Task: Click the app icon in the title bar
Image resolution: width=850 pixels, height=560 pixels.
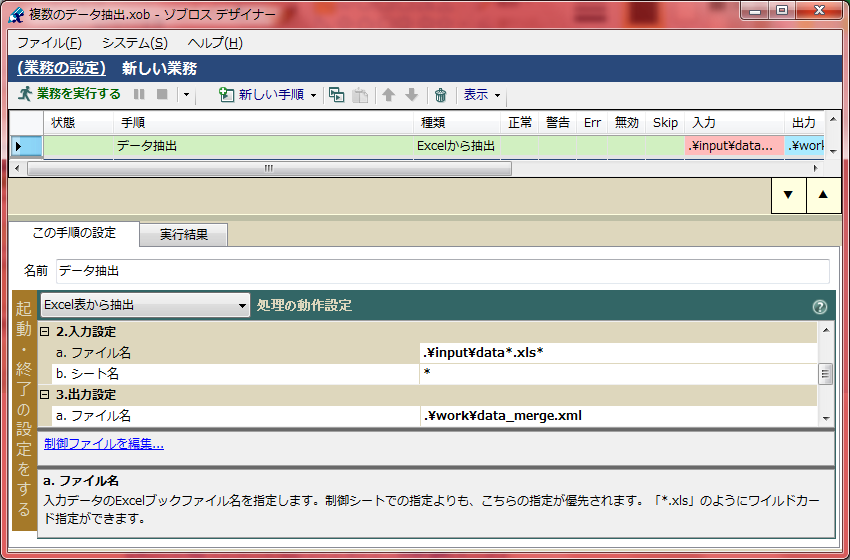Action: [x=17, y=15]
